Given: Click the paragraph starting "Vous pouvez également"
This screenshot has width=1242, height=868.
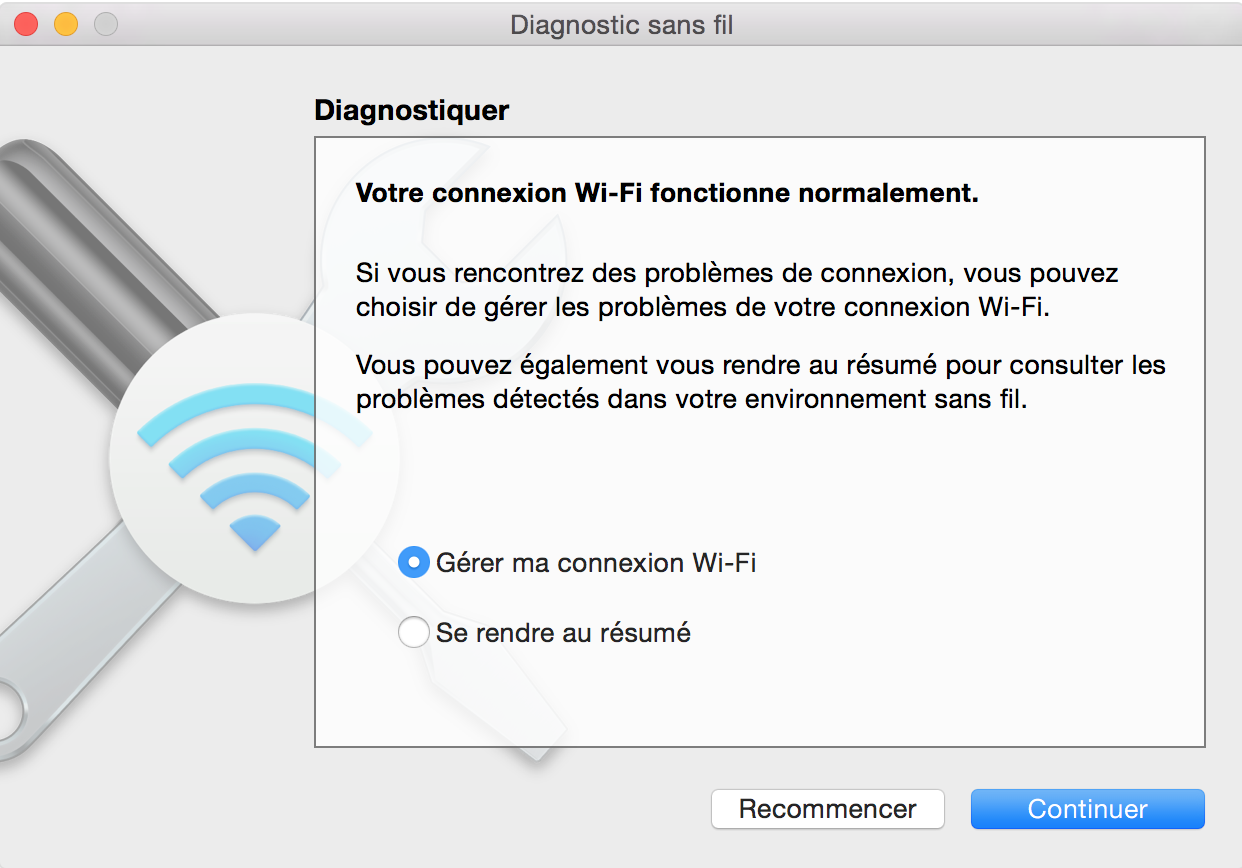Looking at the screenshot, I should (x=761, y=382).
